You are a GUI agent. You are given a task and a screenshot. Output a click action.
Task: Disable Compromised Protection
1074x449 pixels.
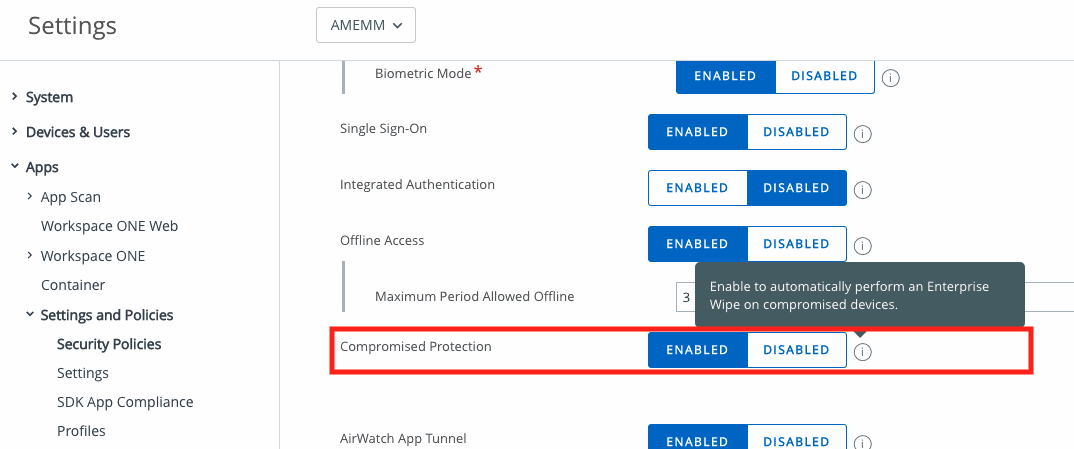coord(797,350)
